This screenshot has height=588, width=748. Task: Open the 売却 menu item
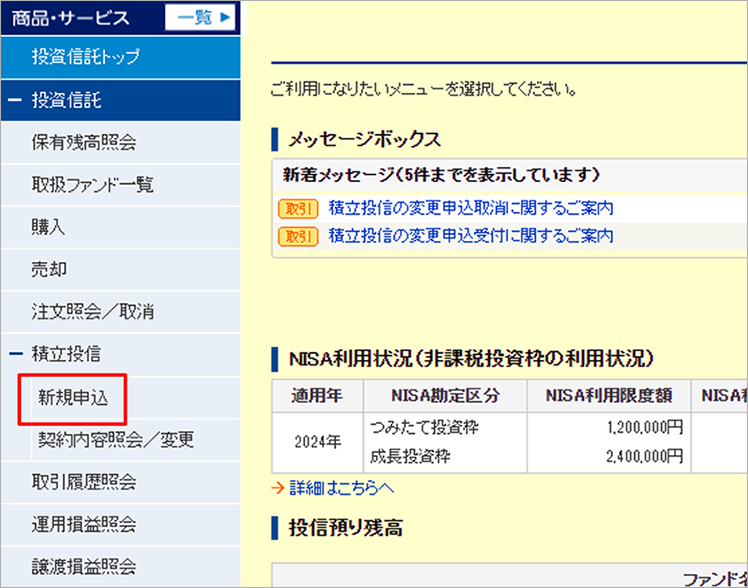pyautogui.click(x=48, y=269)
